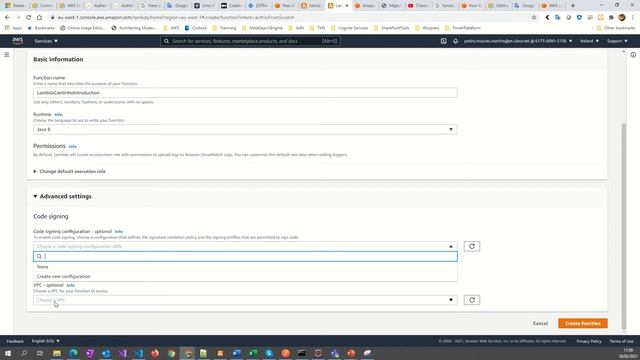The image size is (640, 360).
Task: Open the Runtime Info link
Action: coord(58,115)
